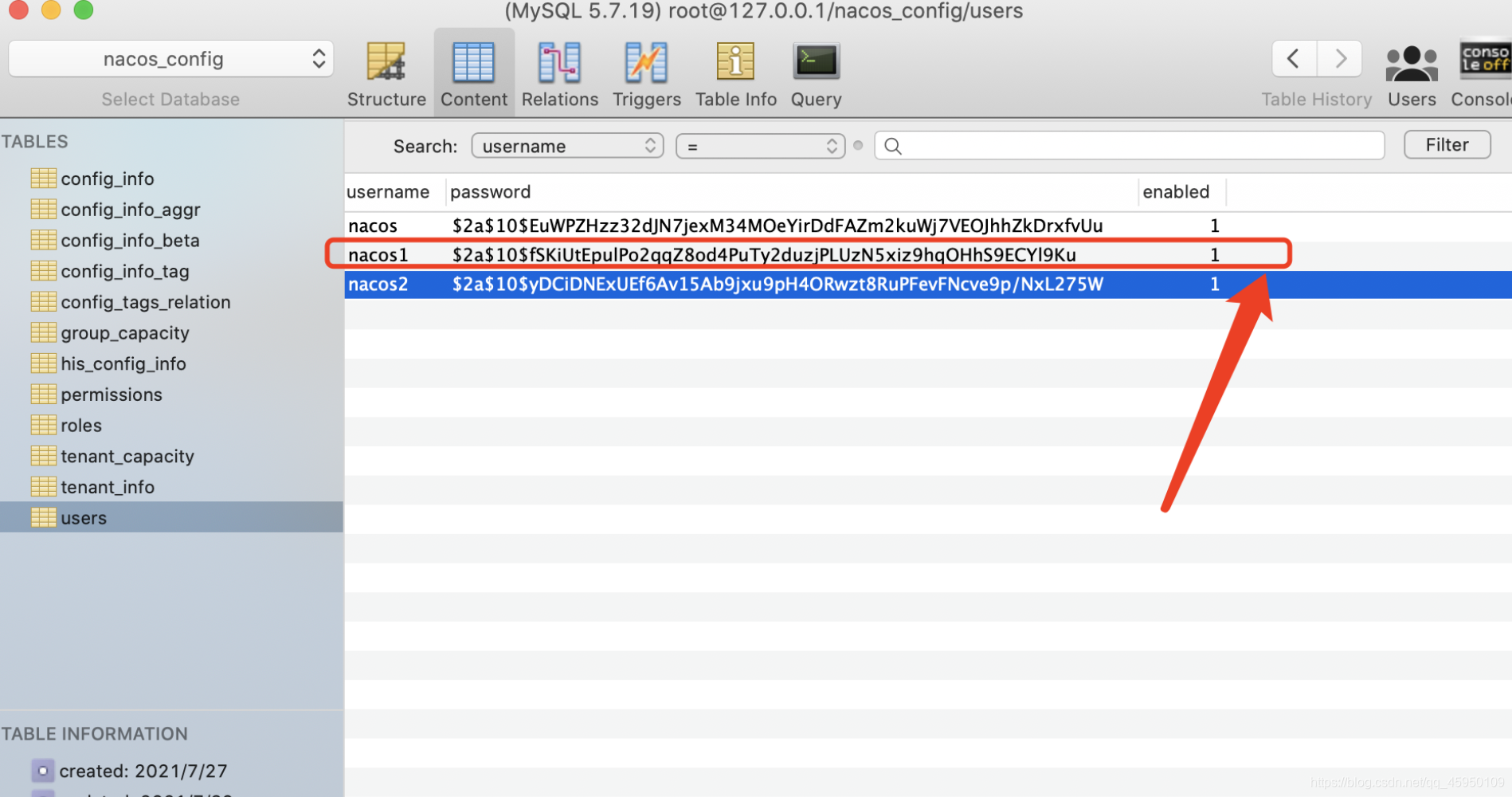This screenshot has height=797, width=1512.
Task: Close the window with red button
Action: click(18, 9)
